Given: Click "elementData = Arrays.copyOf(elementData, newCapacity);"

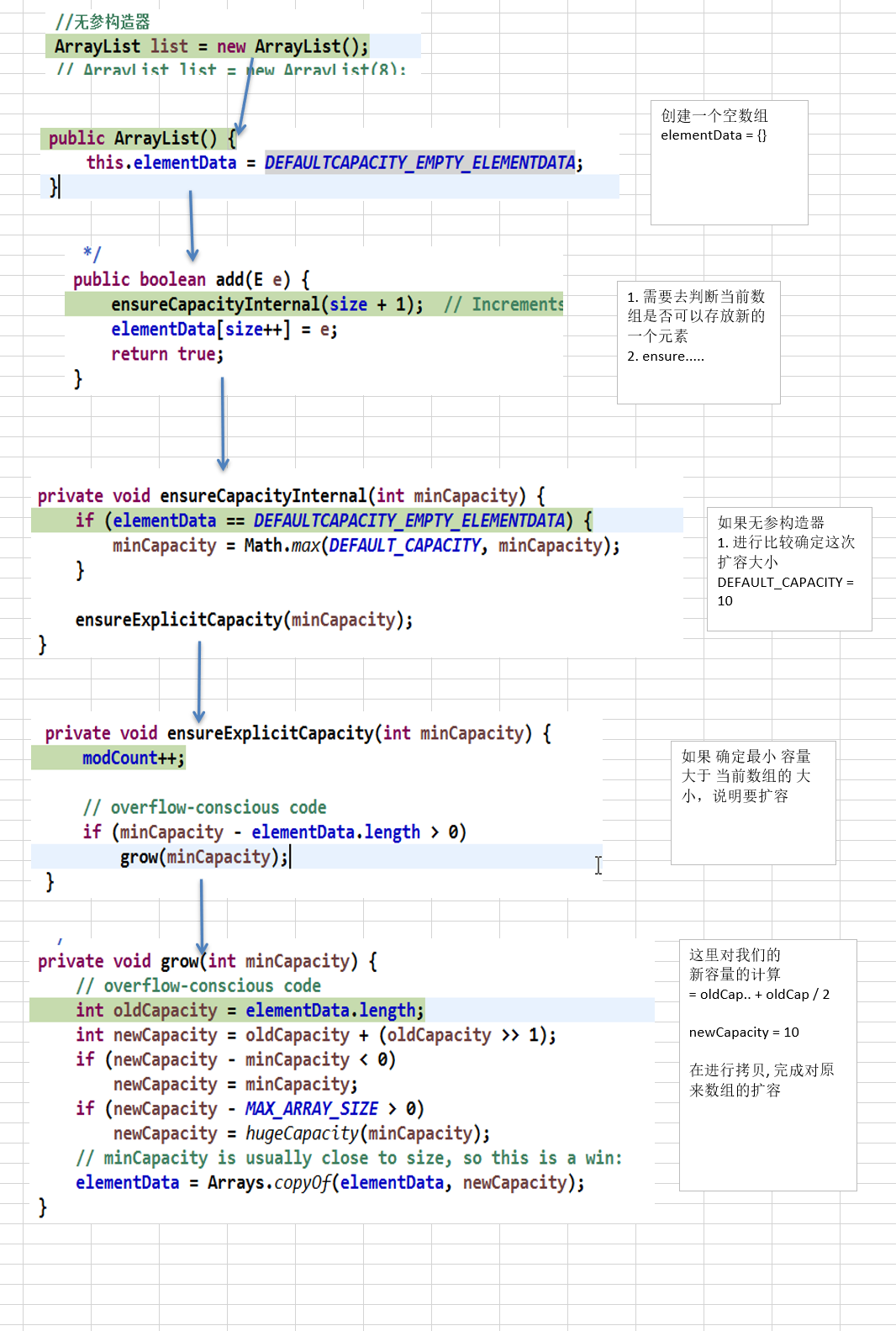Looking at the screenshot, I should click(330, 1183).
